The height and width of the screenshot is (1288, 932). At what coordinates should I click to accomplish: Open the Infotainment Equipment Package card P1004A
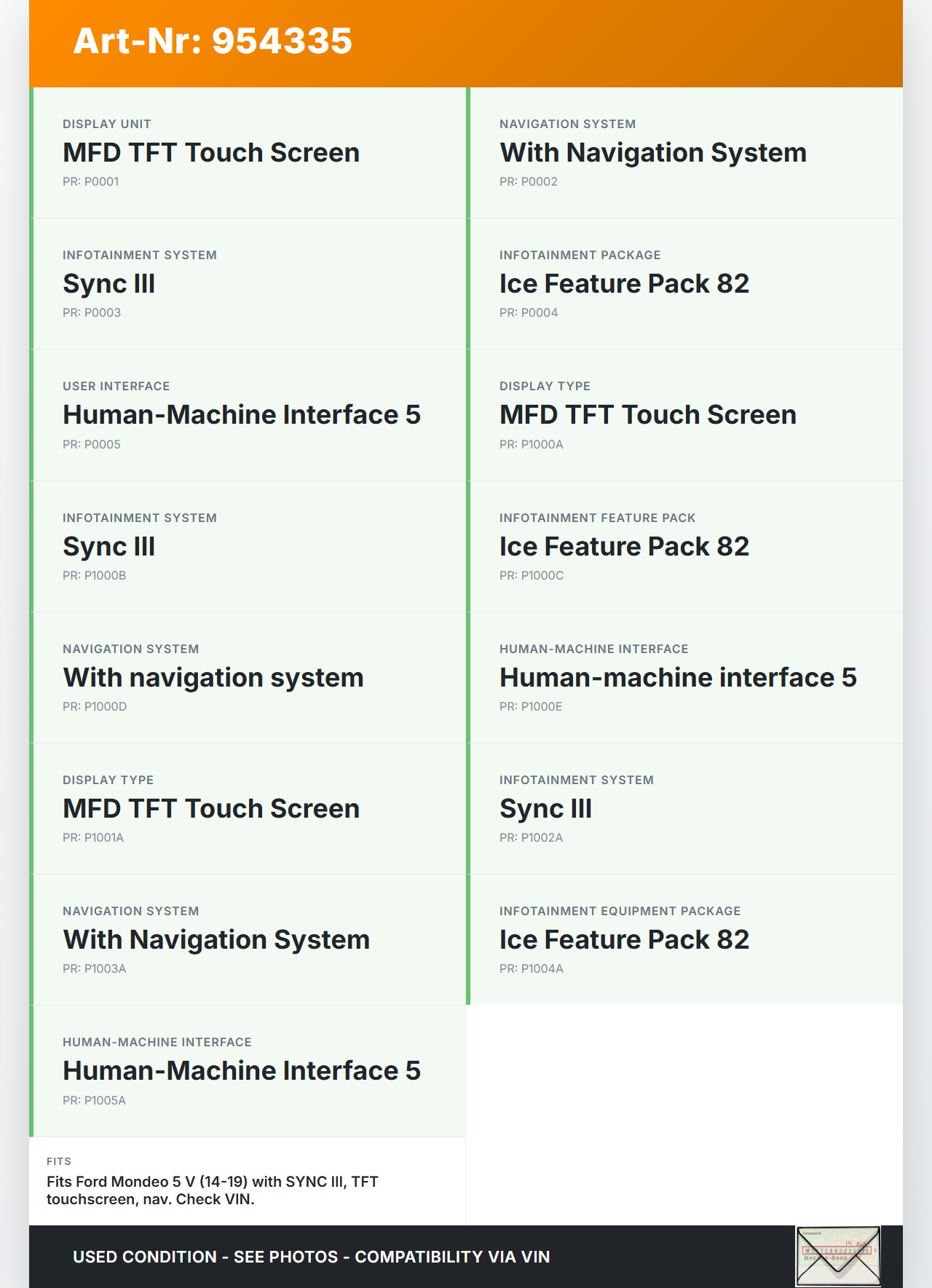click(685, 940)
